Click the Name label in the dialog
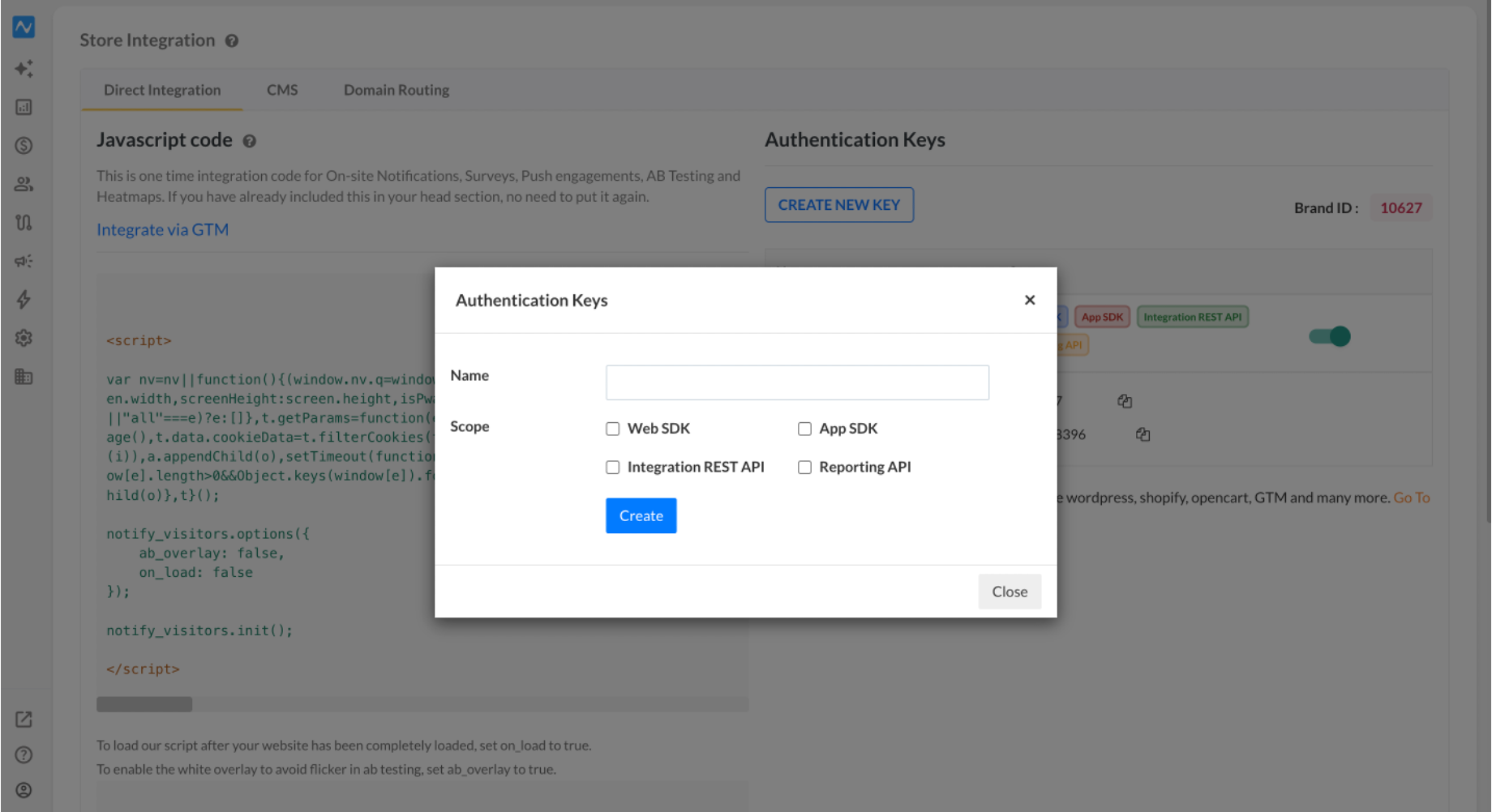 pyautogui.click(x=469, y=375)
